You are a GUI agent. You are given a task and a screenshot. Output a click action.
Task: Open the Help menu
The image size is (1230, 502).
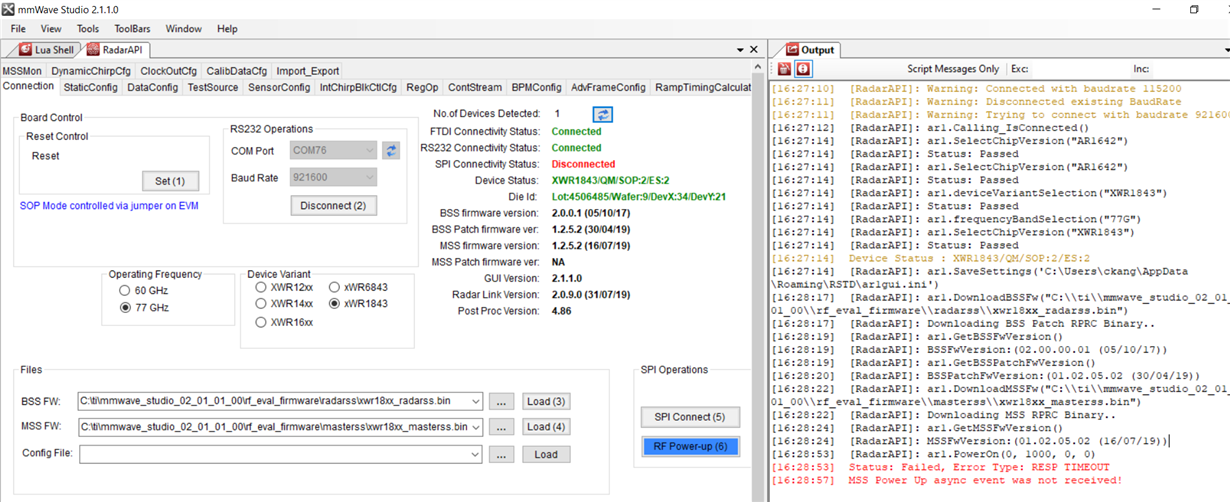[x=227, y=29]
